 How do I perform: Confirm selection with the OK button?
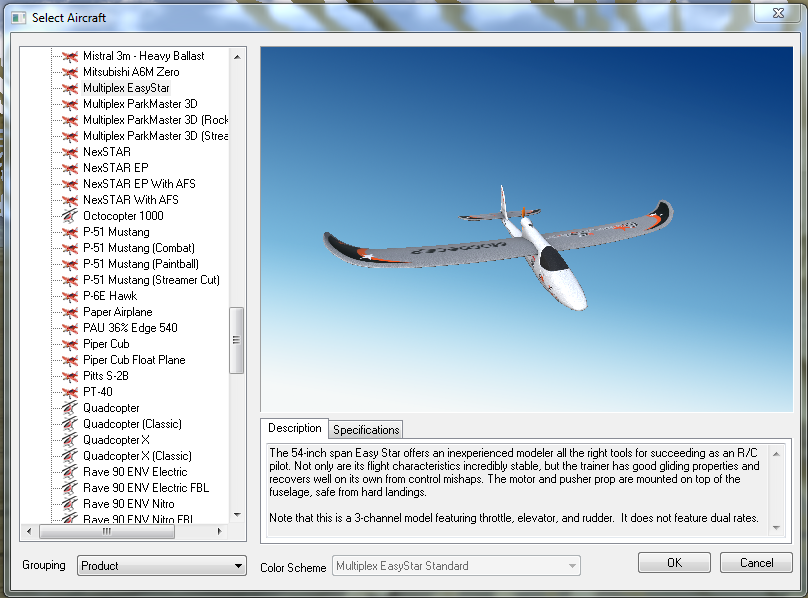(674, 562)
